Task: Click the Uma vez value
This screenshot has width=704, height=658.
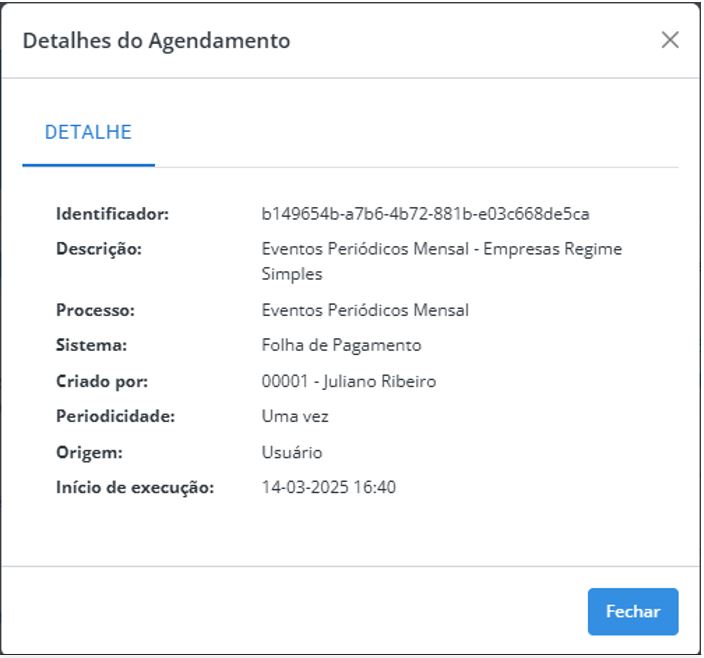Action: (x=295, y=417)
